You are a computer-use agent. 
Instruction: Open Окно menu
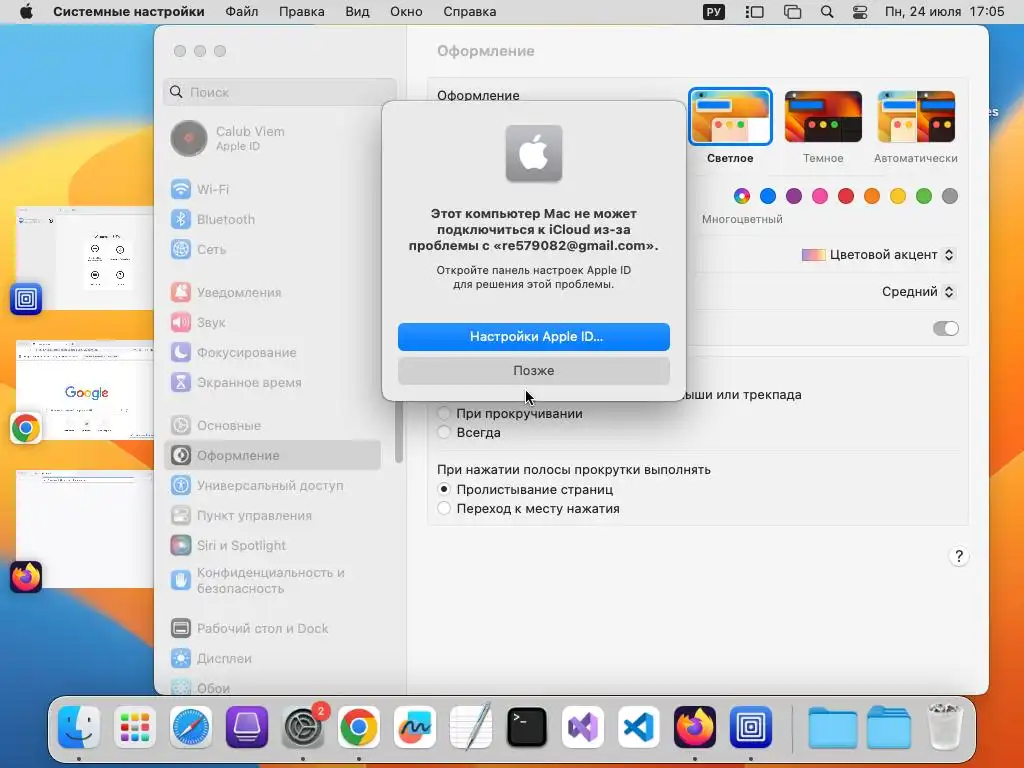click(x=406, y=12)
